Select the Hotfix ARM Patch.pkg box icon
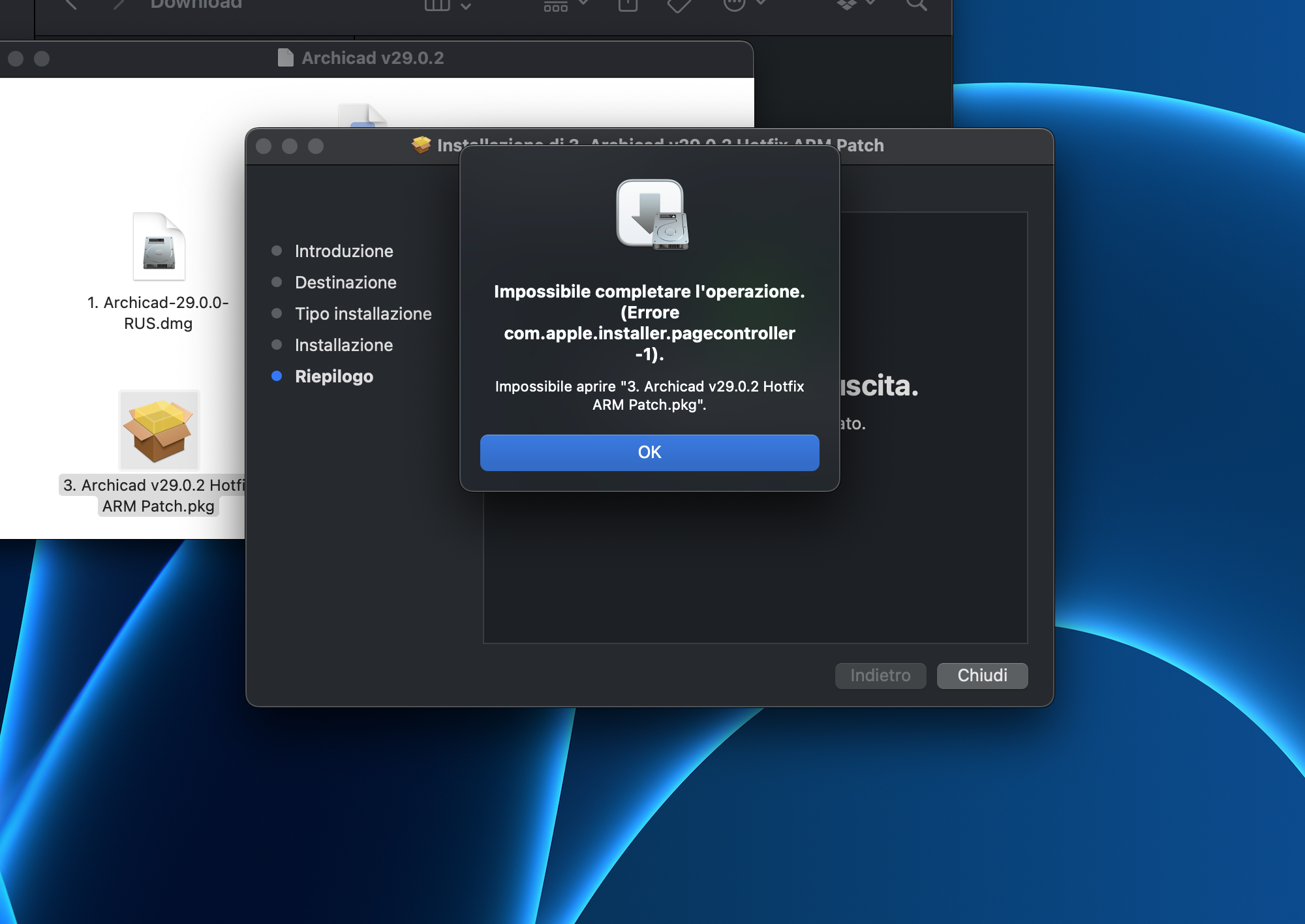The width and height of the screenshot is (1305, 924). (159, 431)
